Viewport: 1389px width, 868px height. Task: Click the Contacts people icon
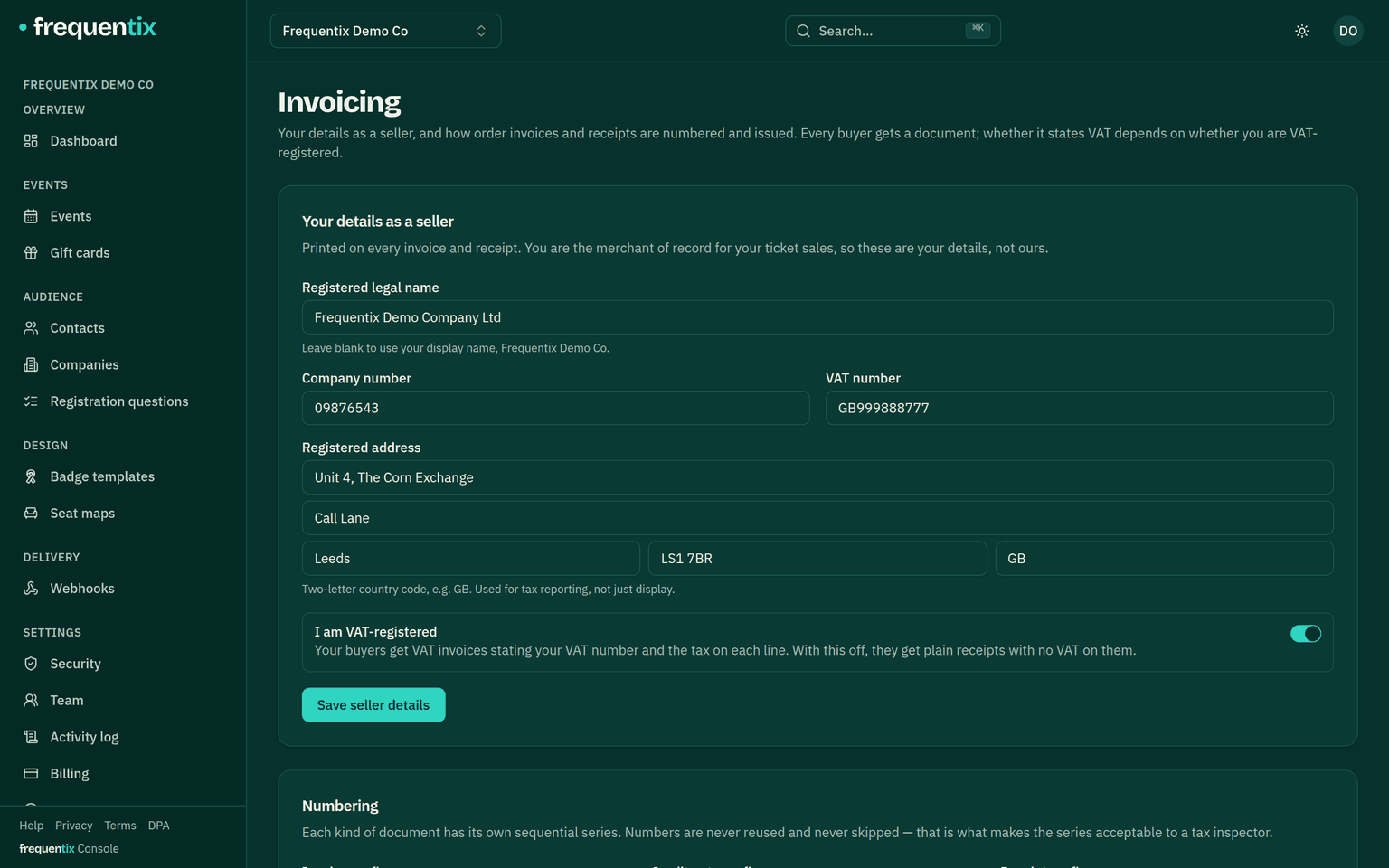(x=31, y=328)
